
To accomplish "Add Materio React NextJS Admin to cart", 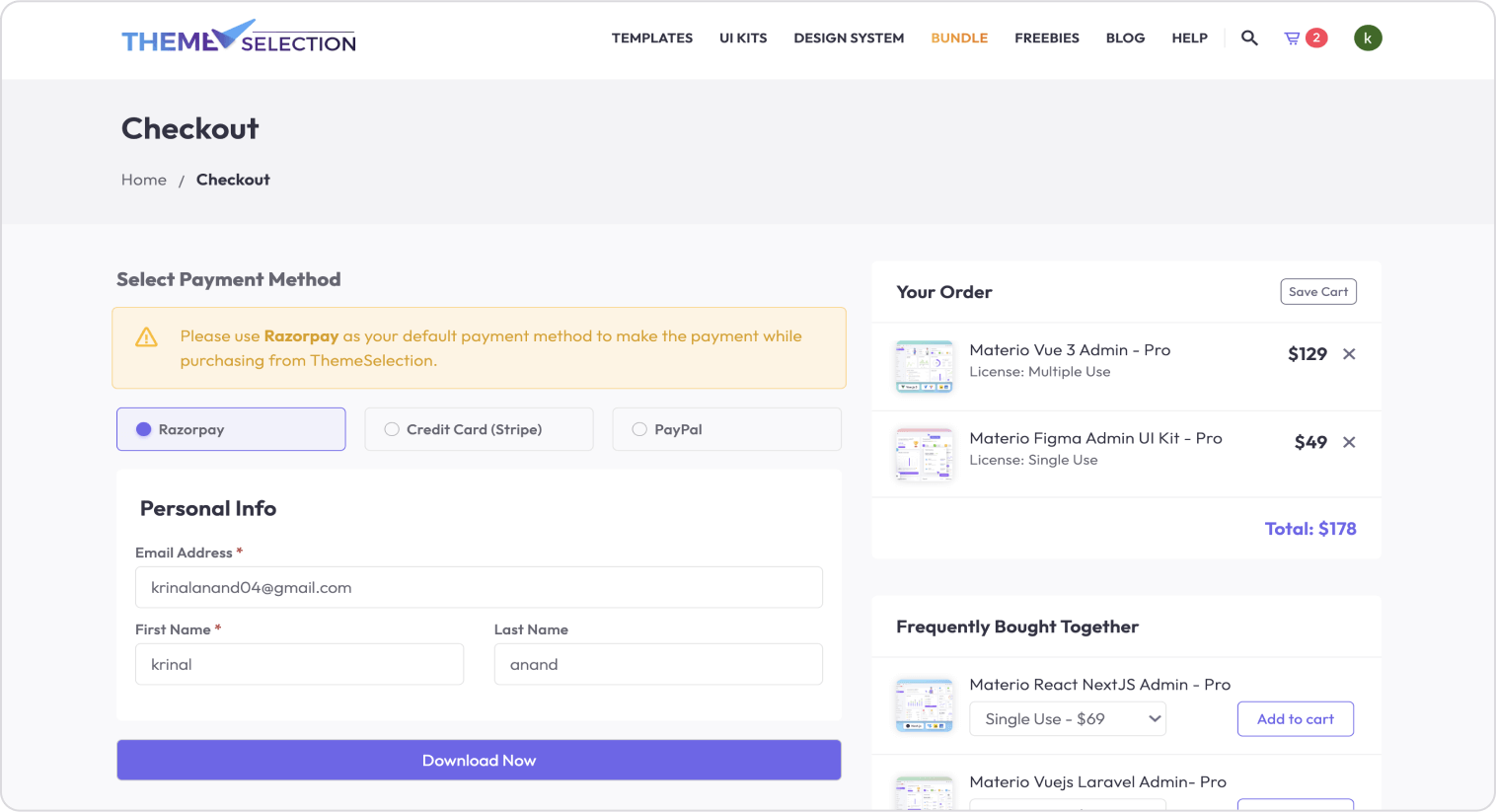I will tap(1295, 719).
